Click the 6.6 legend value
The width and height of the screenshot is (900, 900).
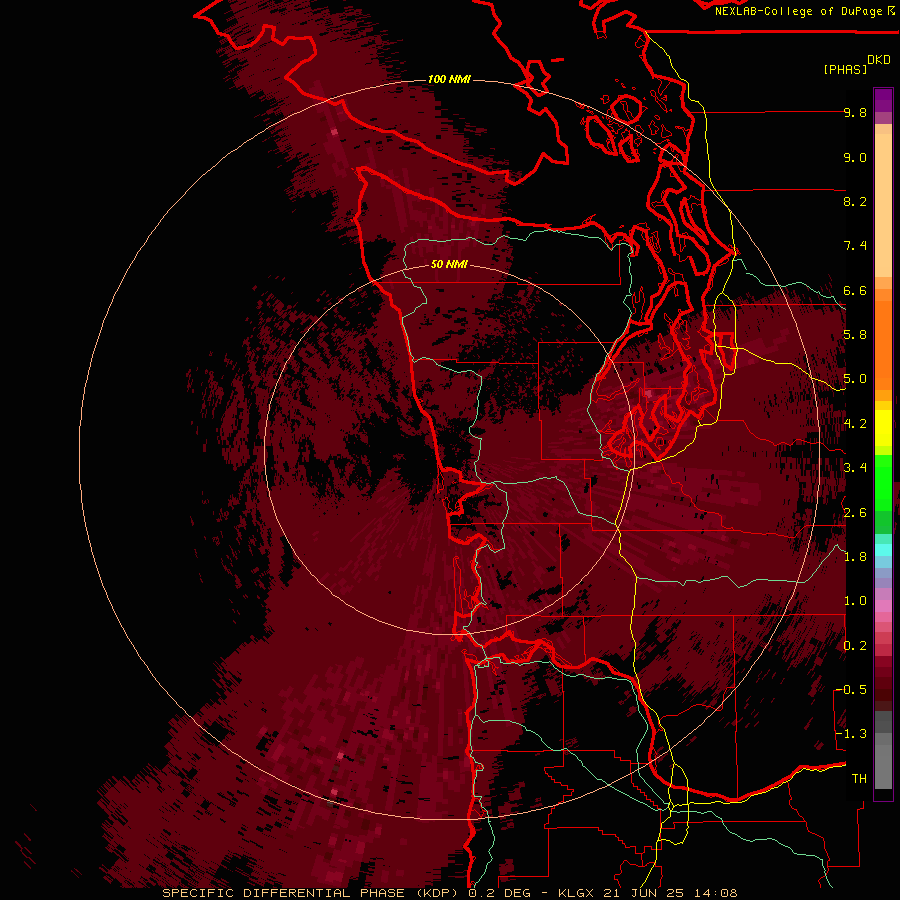point(855,290)
